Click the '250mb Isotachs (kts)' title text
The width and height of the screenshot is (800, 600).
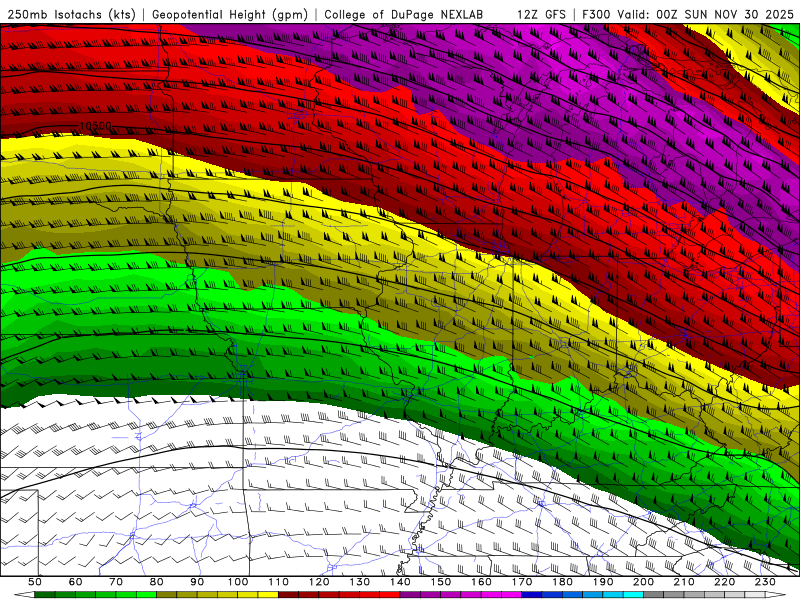click(72, 14)
